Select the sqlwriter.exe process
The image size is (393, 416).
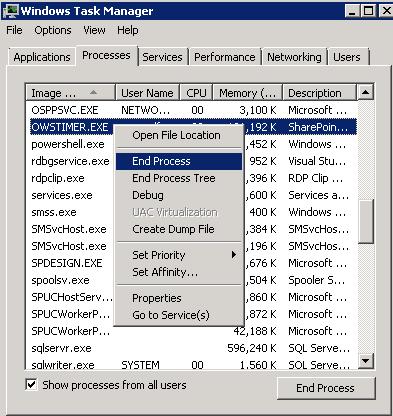click(x=63, y=365)
